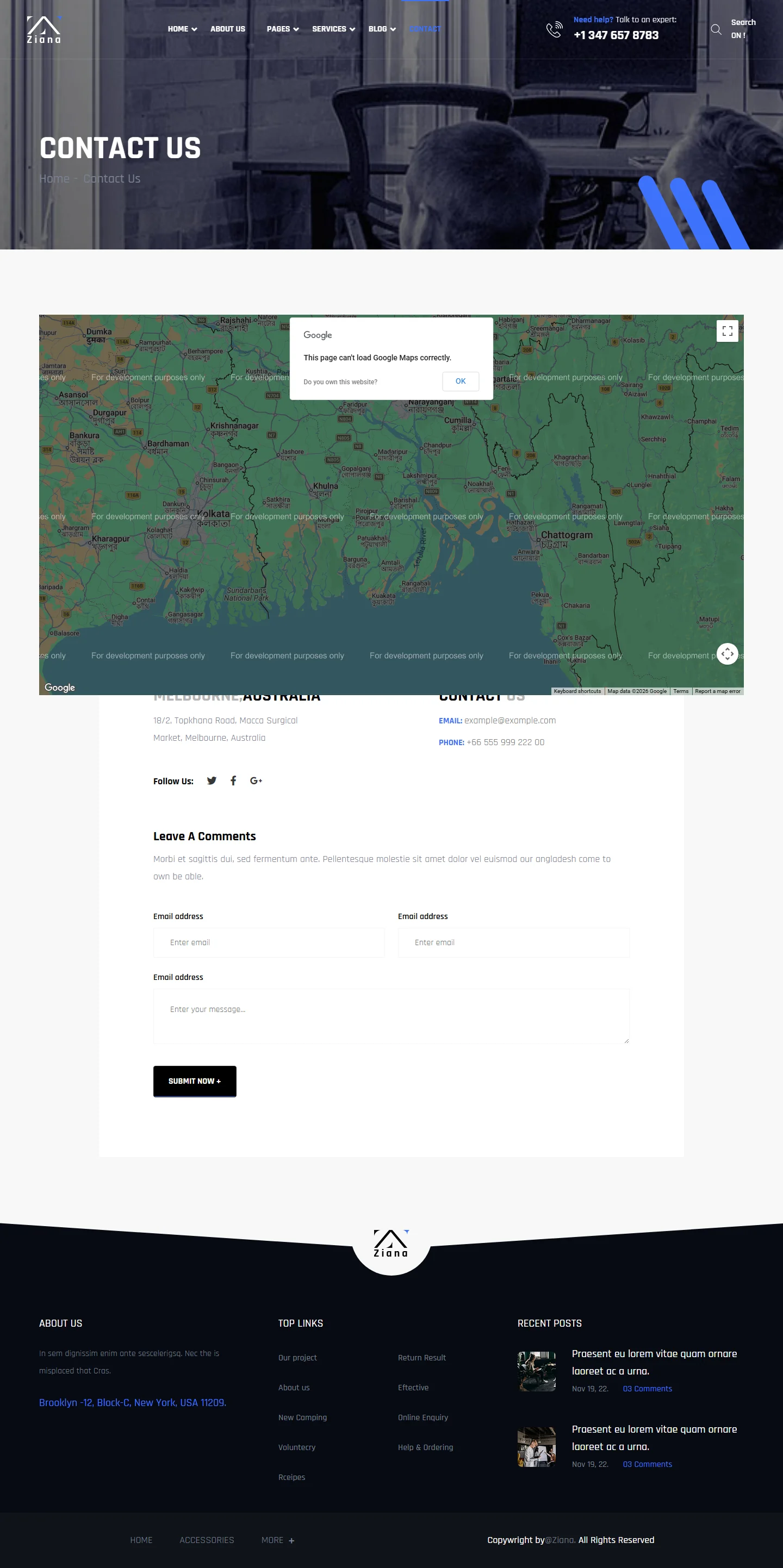
Task: Click the Submit Now button
Action: click(x=194, y=1081)
